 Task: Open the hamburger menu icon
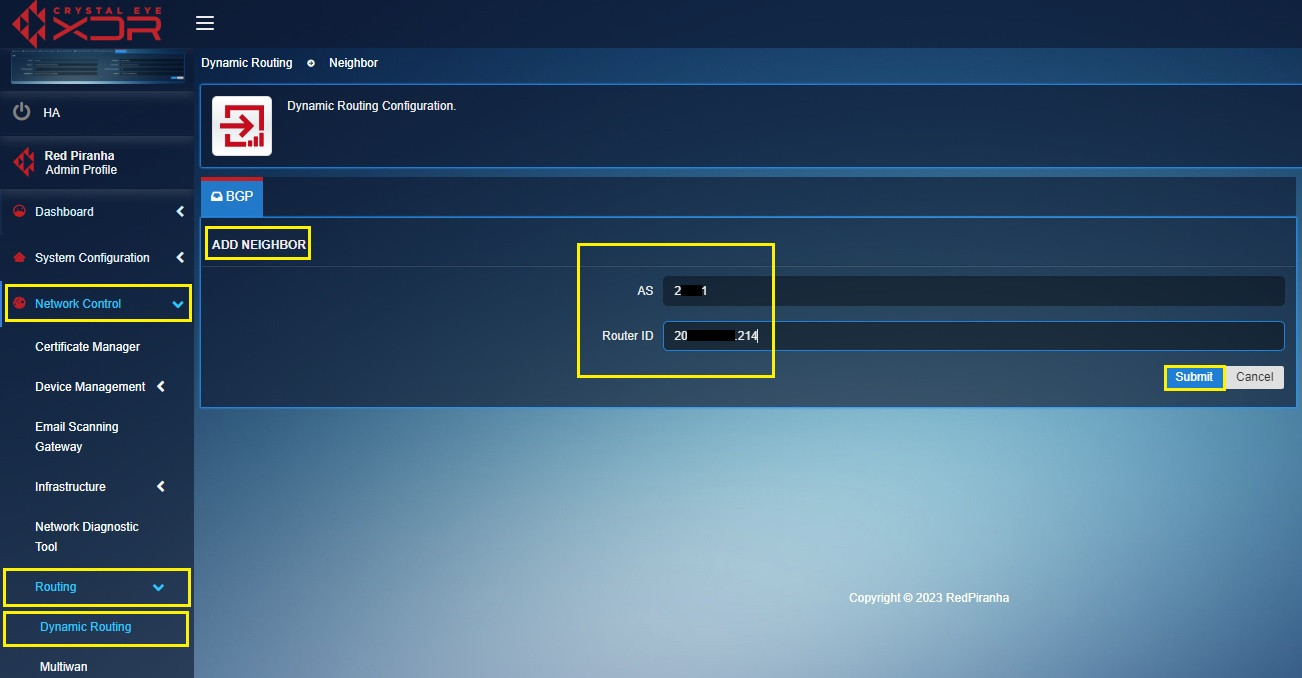(x=204, y=23)
